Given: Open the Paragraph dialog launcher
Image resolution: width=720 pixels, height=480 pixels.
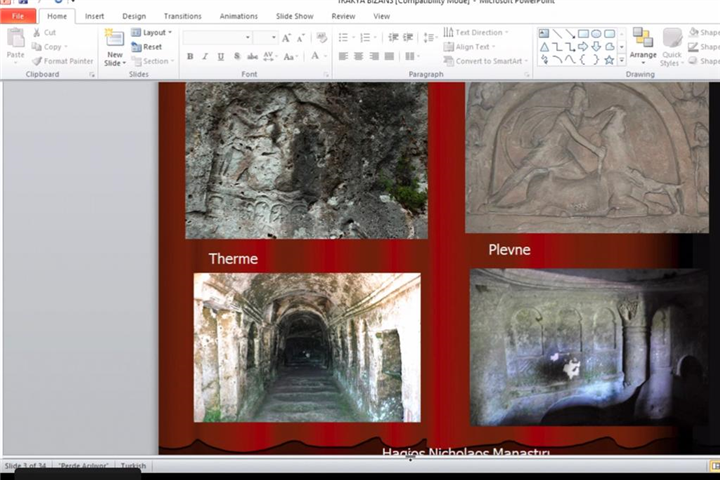Looking at the screenshot, I should click(x=527, y=74).
